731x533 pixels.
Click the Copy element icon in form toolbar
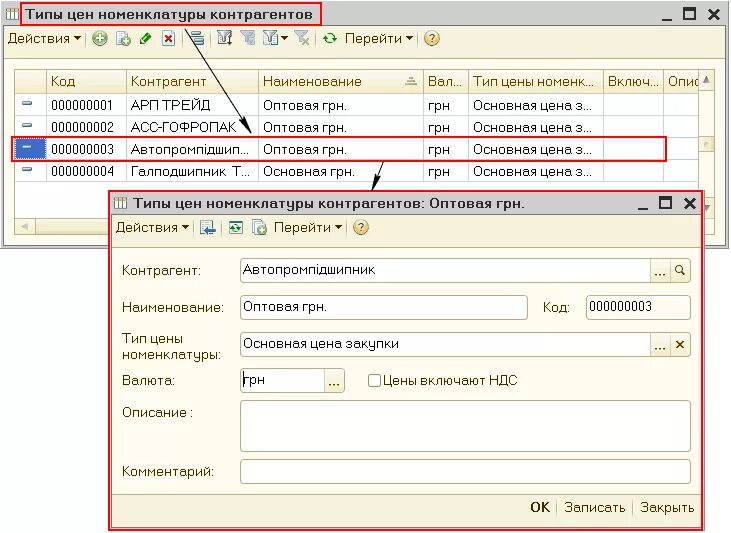click(259, 228)
